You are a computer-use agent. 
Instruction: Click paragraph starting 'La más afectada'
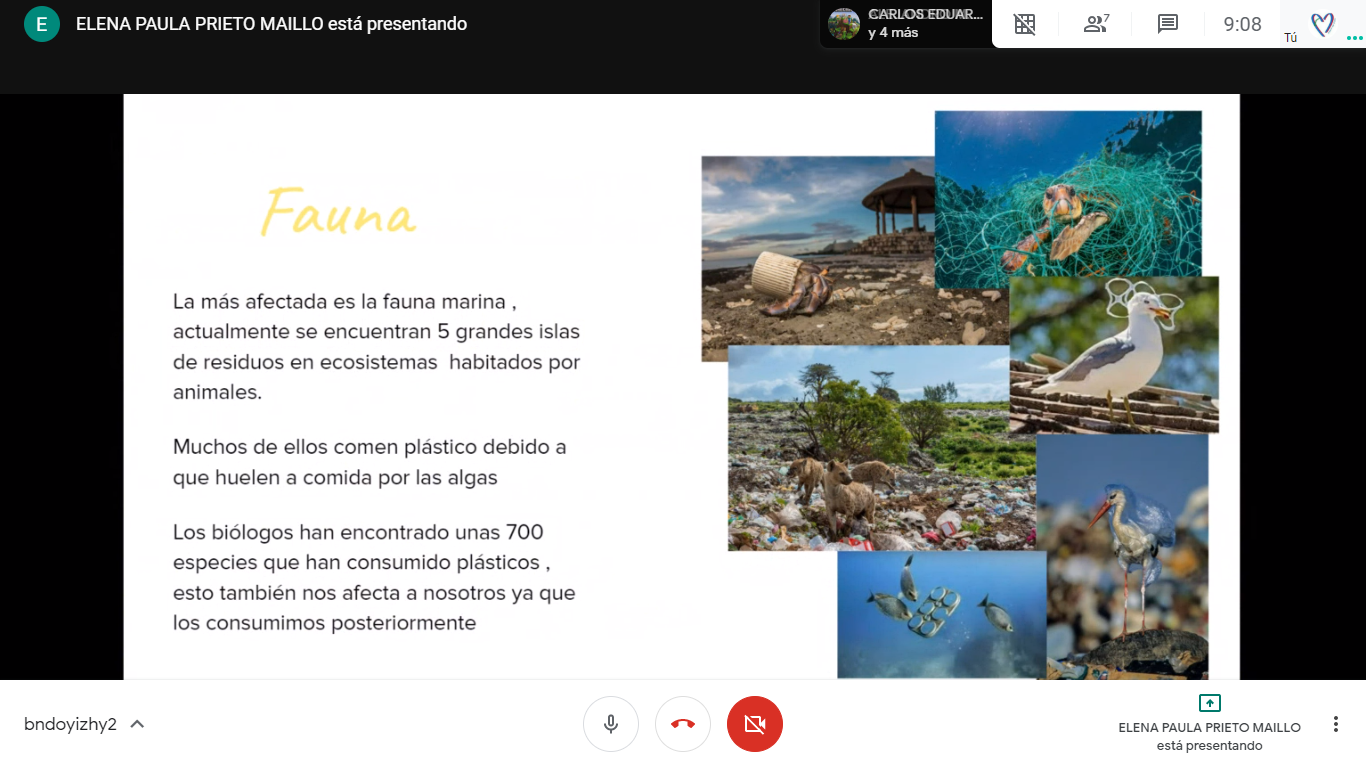pyautogui.click(x=377, y=346)
